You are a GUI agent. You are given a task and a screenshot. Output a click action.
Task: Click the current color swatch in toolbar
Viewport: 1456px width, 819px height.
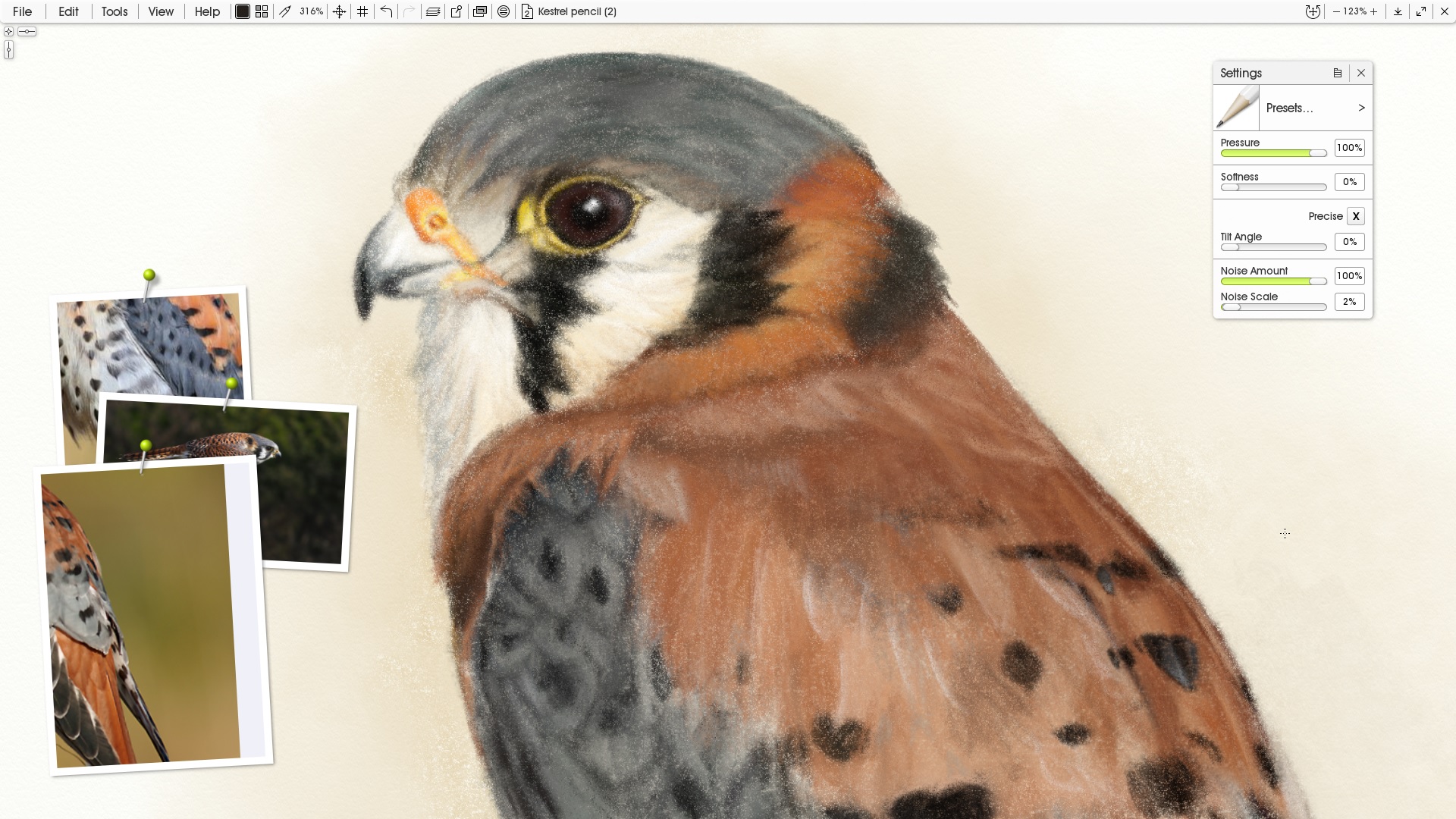pyautogui.click(x=243, y=11)
